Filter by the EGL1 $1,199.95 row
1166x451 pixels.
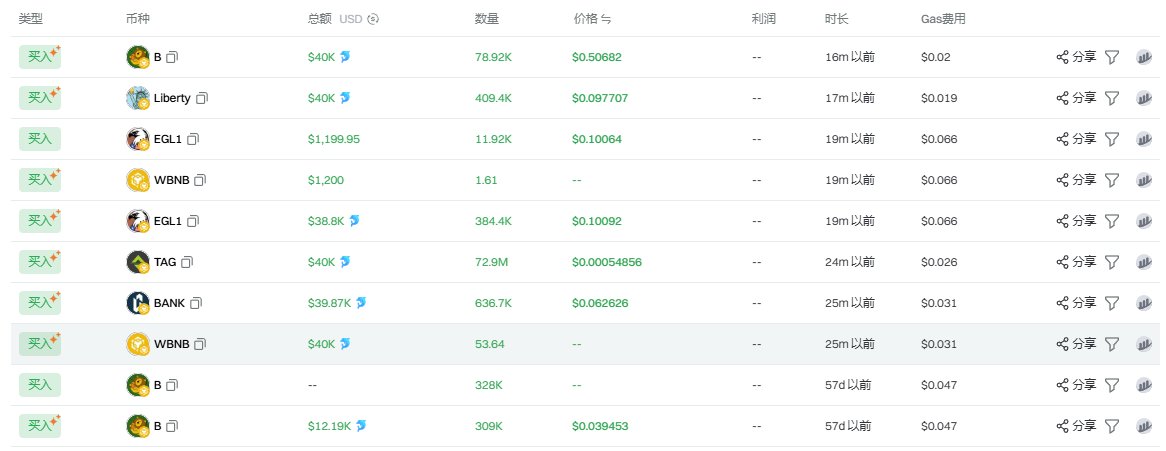[1112, 139]
